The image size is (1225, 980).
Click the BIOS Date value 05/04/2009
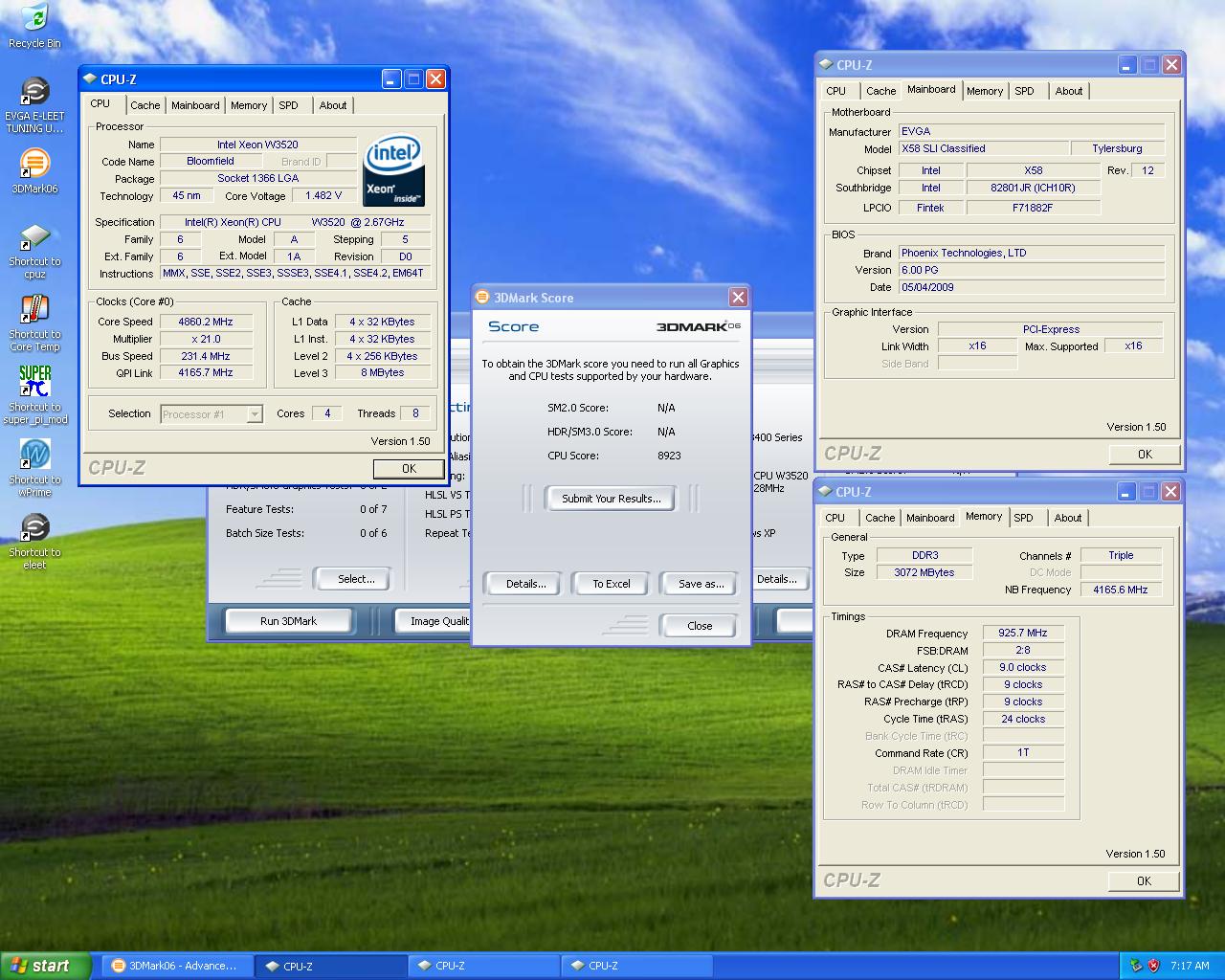tap(1032, 287)
